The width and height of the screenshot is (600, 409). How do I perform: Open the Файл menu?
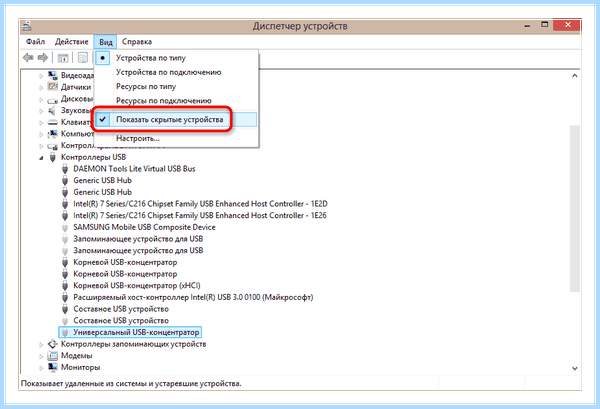point(36,42)
